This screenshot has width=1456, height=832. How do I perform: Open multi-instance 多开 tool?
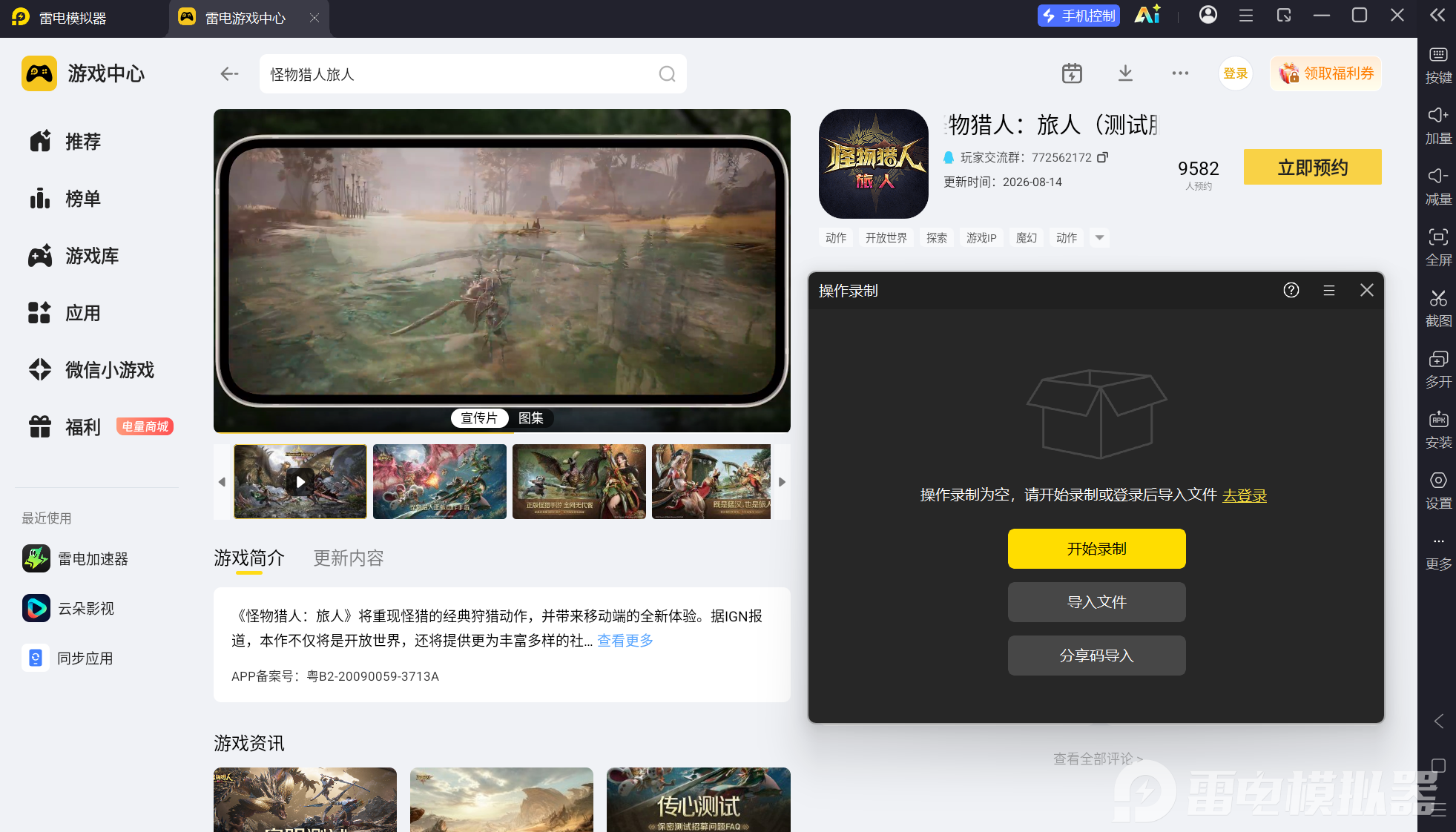(1438, 369)
